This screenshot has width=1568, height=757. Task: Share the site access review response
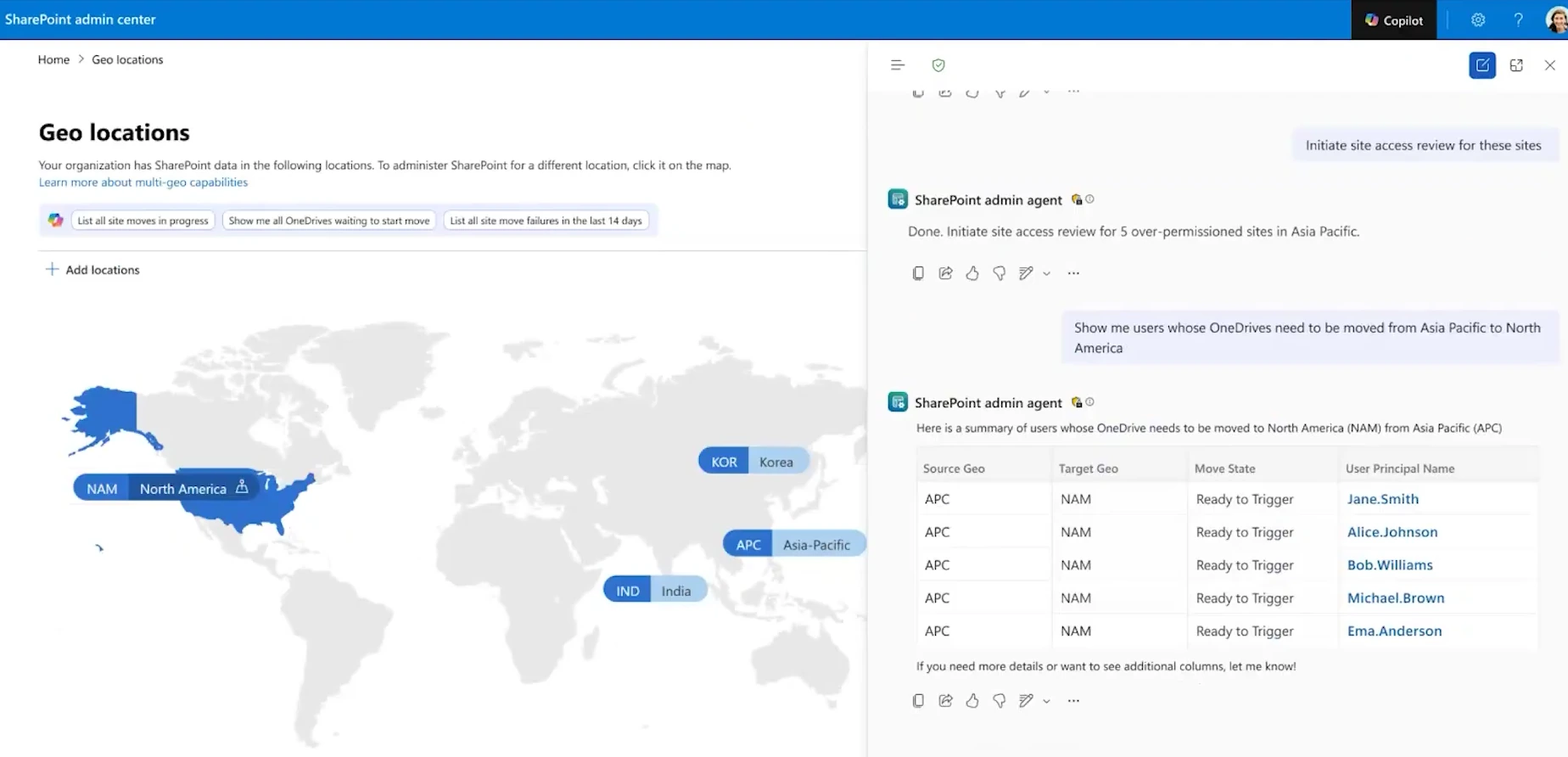(x=945, y=273)
